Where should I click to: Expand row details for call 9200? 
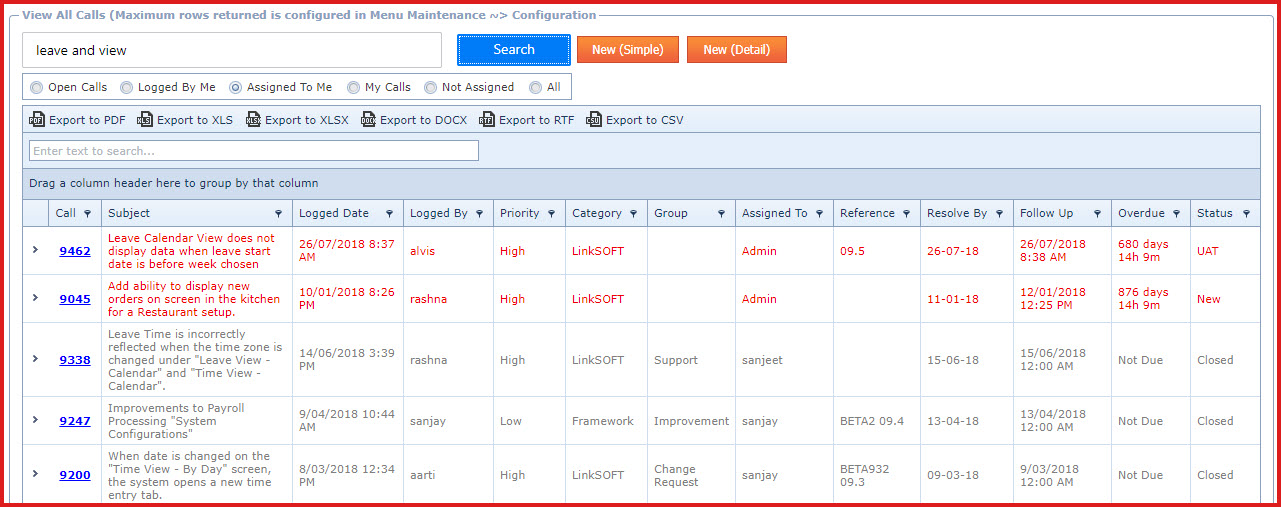[36, 474]
